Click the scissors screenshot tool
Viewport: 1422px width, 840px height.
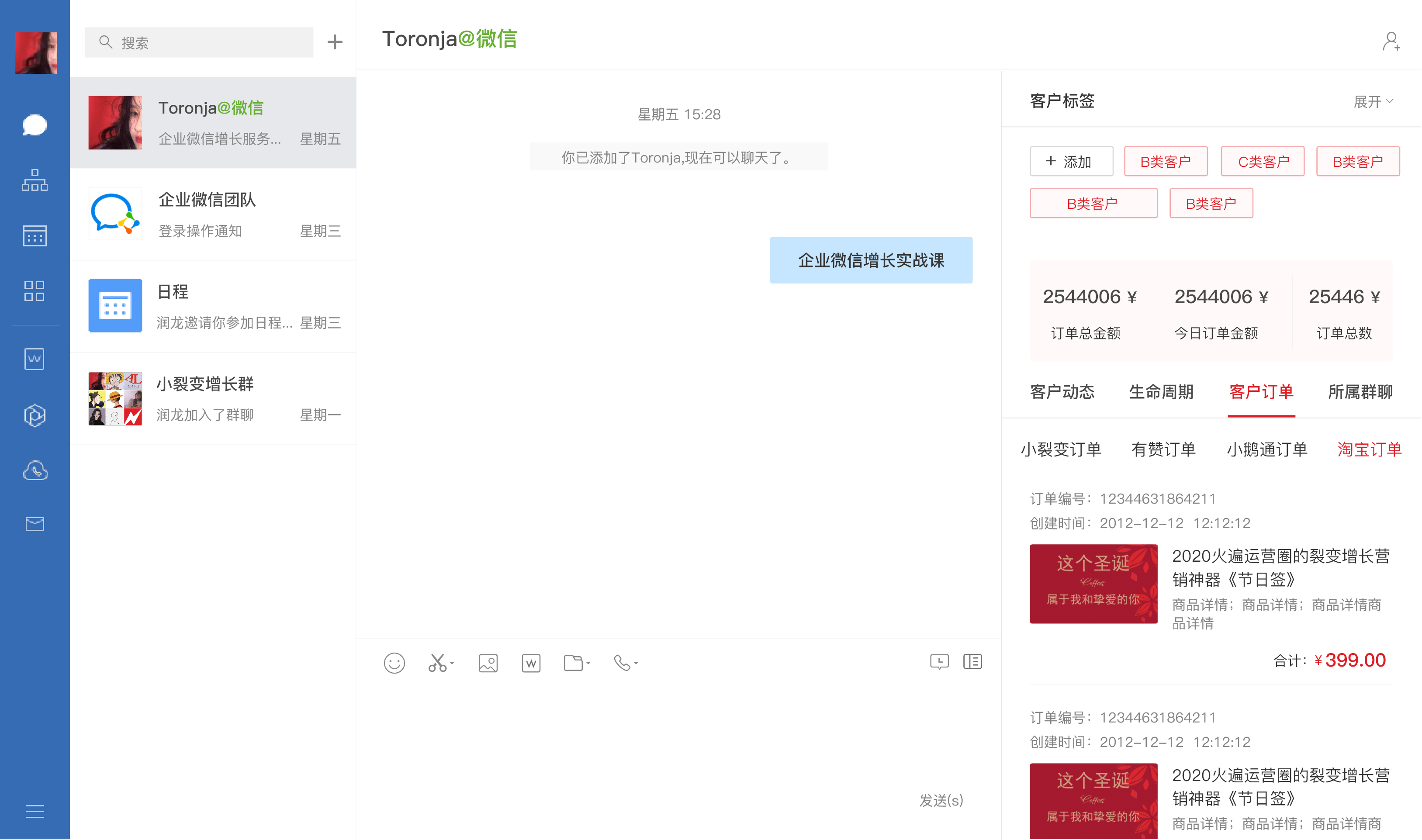[x=437, y=663]
